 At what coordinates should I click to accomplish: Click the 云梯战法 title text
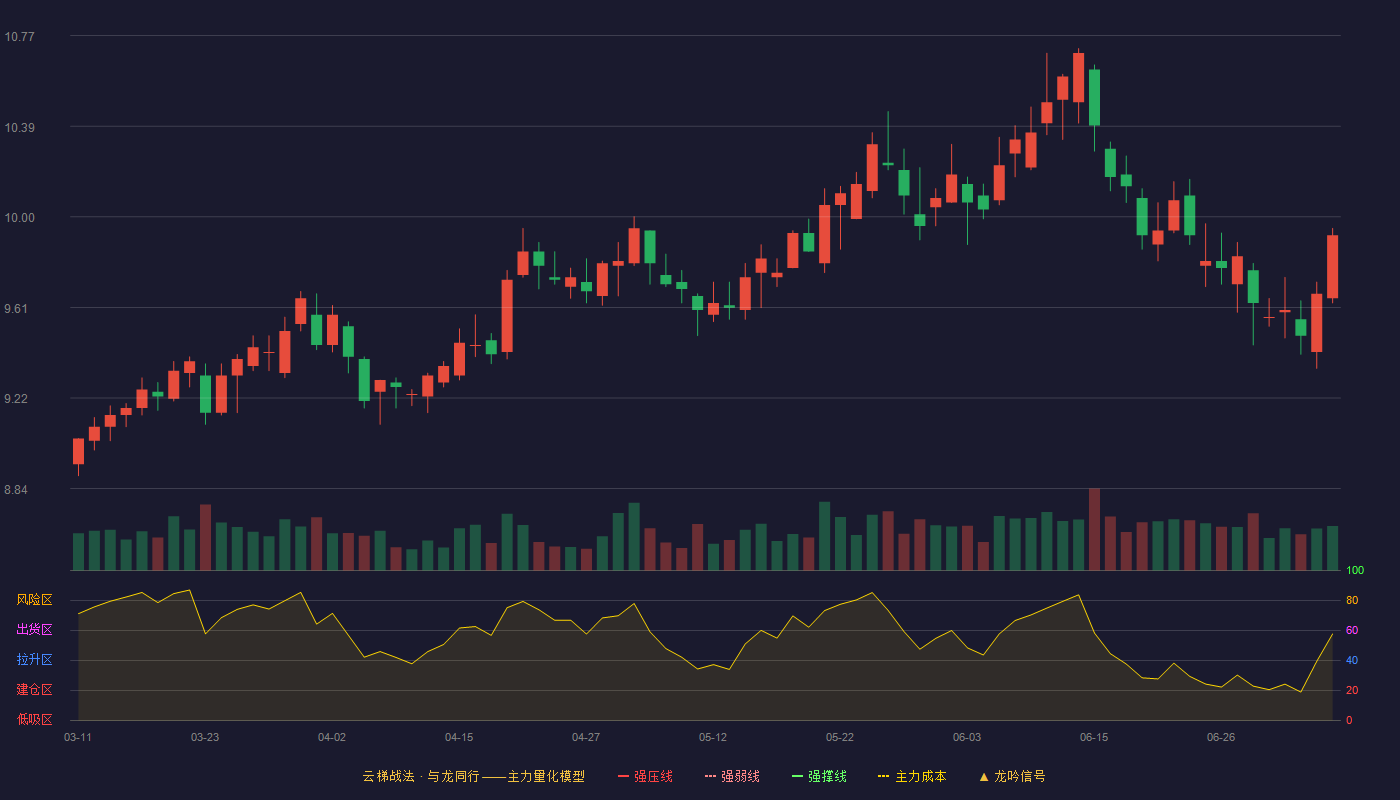click(388, 776)
